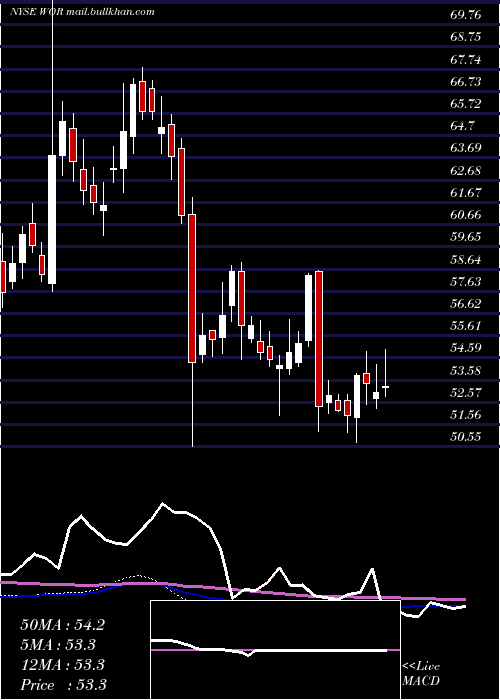Click the 66.73 price axis label
Viewport: 500px width, 700px height.
tap(466, 82)
